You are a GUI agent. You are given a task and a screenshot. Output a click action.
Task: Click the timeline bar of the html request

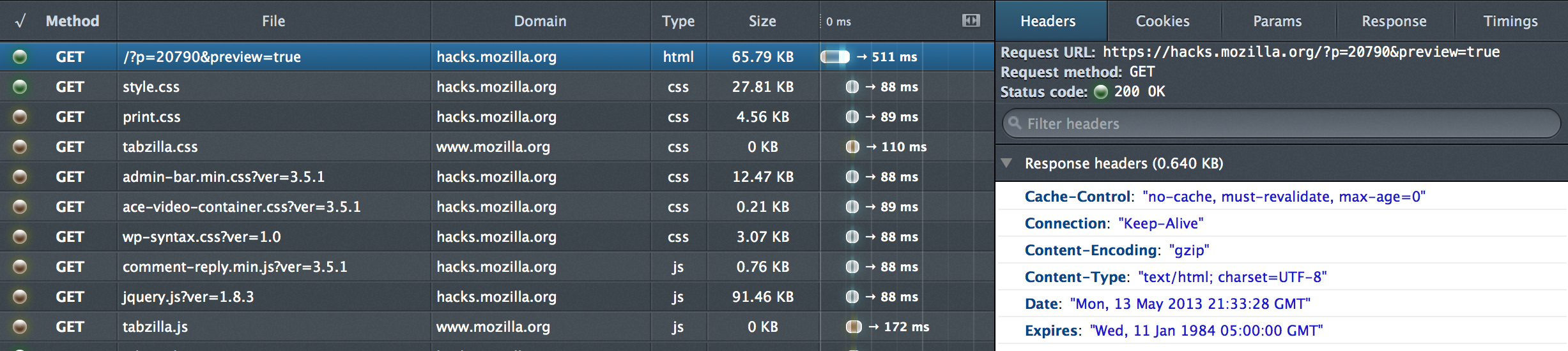point(835,57)
